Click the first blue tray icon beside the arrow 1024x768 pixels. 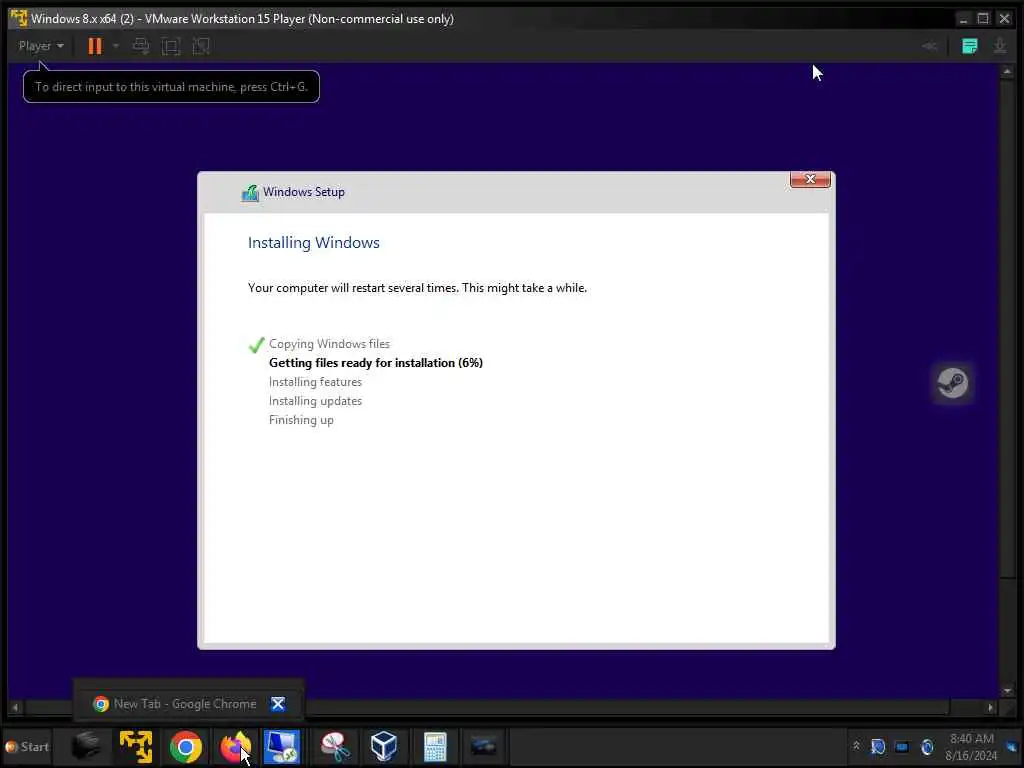[878, 746]
